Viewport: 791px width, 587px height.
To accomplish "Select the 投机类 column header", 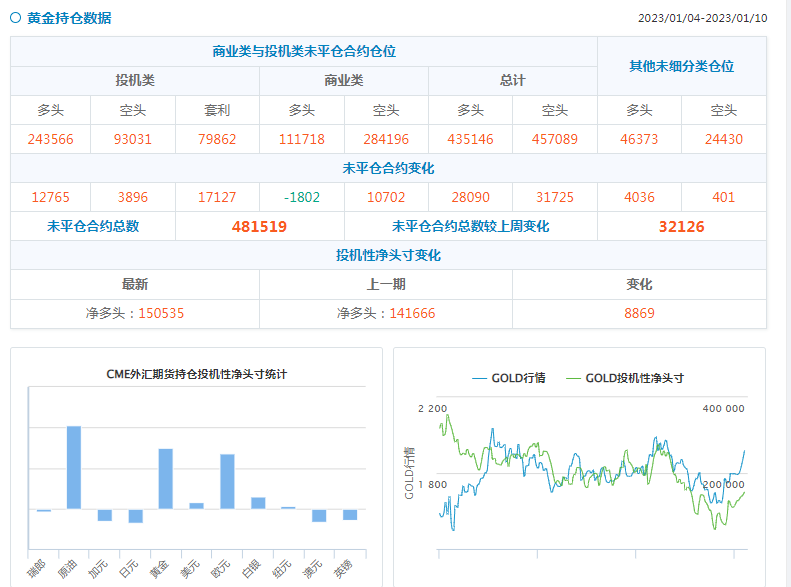I will click(134, 81).
